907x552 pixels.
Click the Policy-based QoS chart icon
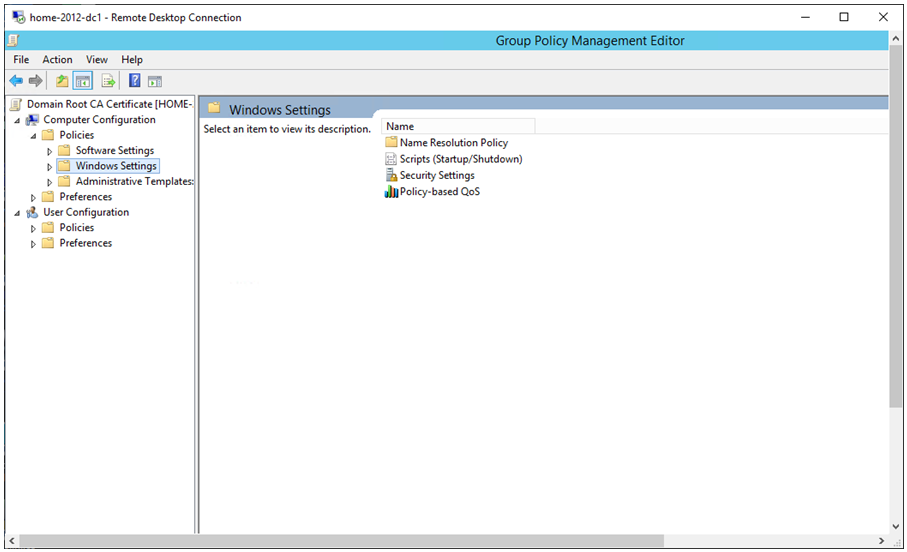[x=391, y=192]
